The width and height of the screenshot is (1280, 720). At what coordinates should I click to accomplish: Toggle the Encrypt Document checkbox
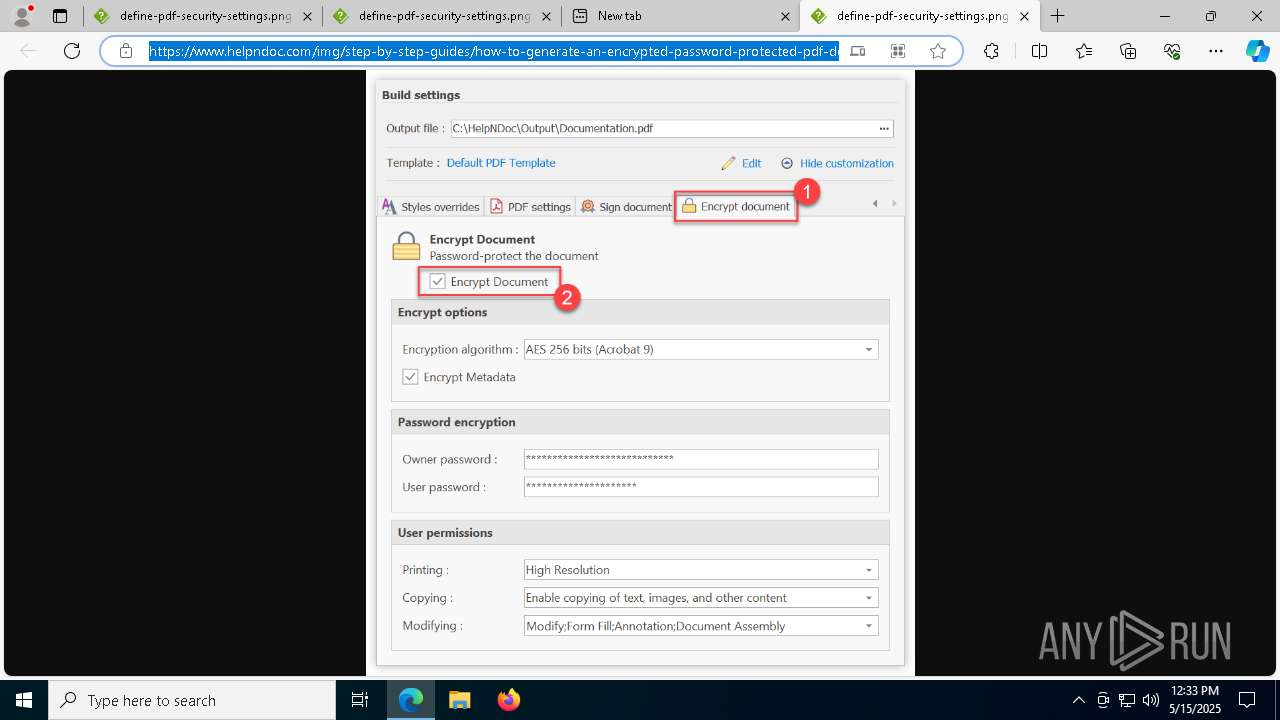[437, 282]
